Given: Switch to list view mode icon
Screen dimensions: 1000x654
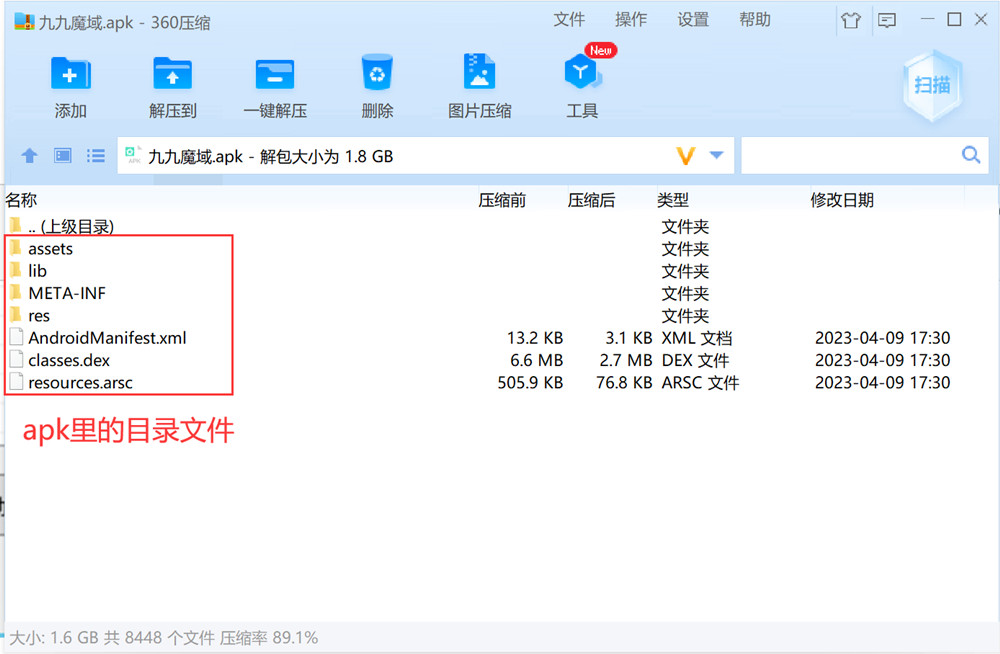Looking at the screenshot, I should coord(96,156).
